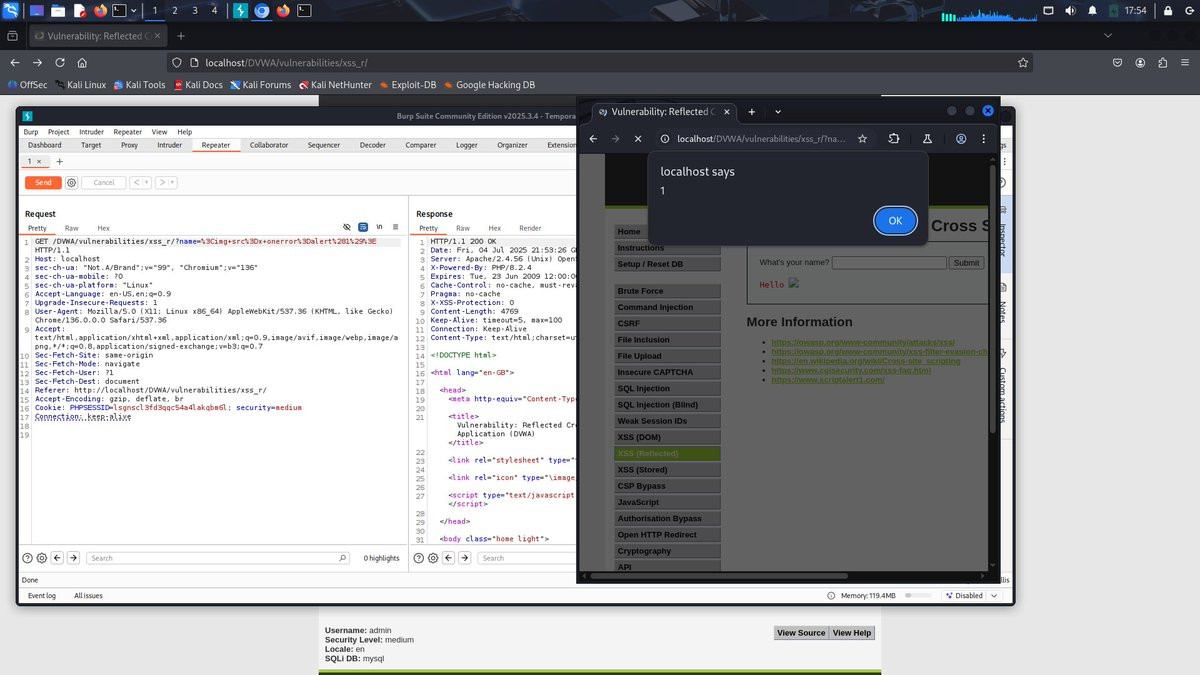This screenshot has width=1200, height=675.
Task: Open Chromium Labs flask icon
Action: 927,139
